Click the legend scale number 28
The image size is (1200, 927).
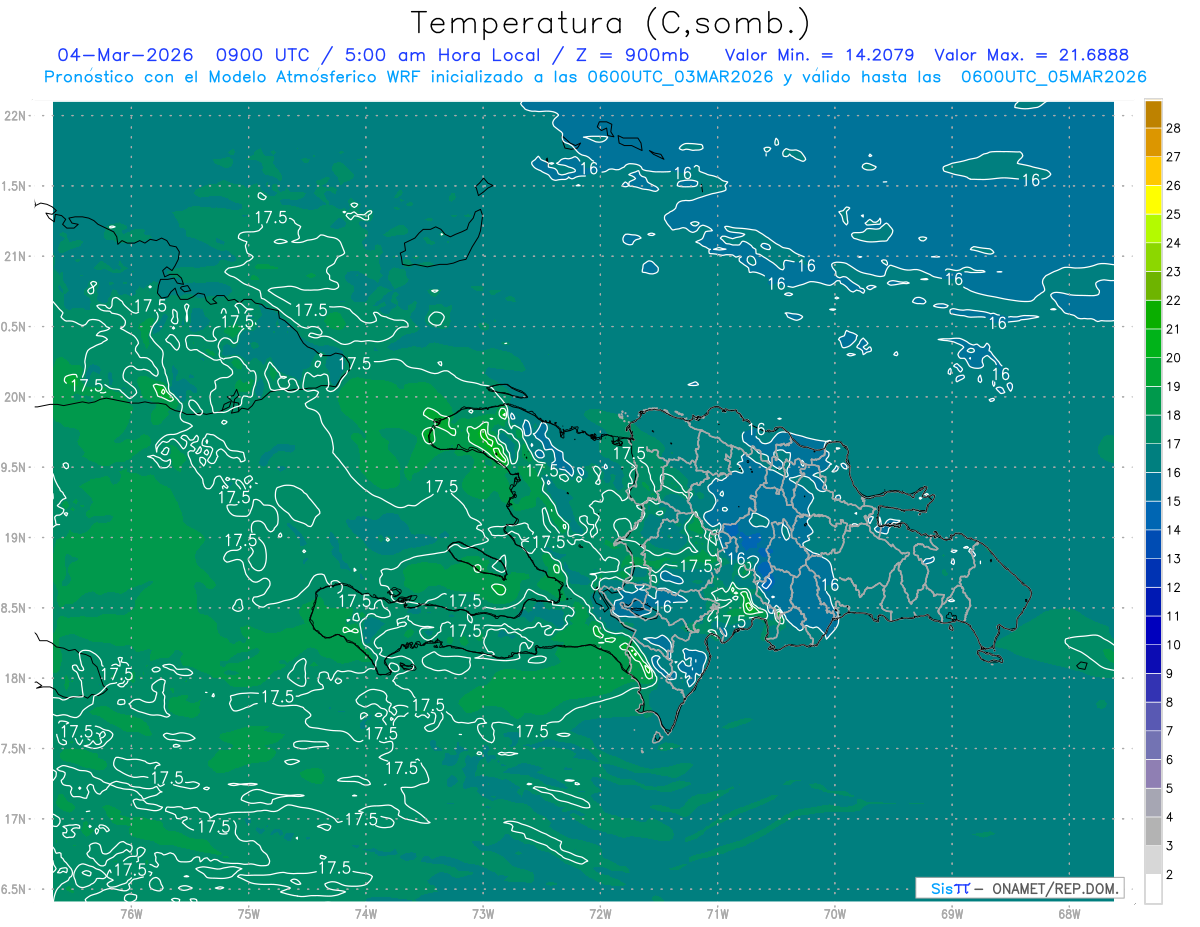[x=1174, y=128]
